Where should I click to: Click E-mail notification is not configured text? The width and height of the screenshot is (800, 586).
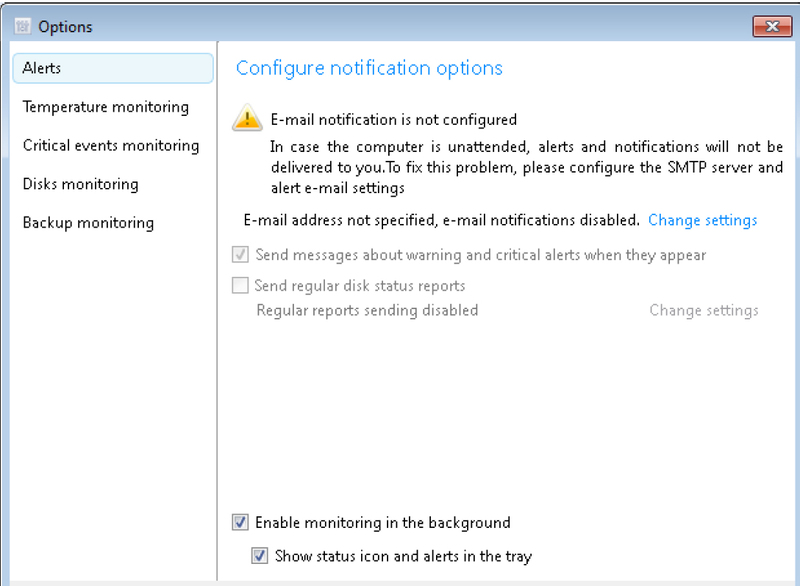(x=393, y=120)
